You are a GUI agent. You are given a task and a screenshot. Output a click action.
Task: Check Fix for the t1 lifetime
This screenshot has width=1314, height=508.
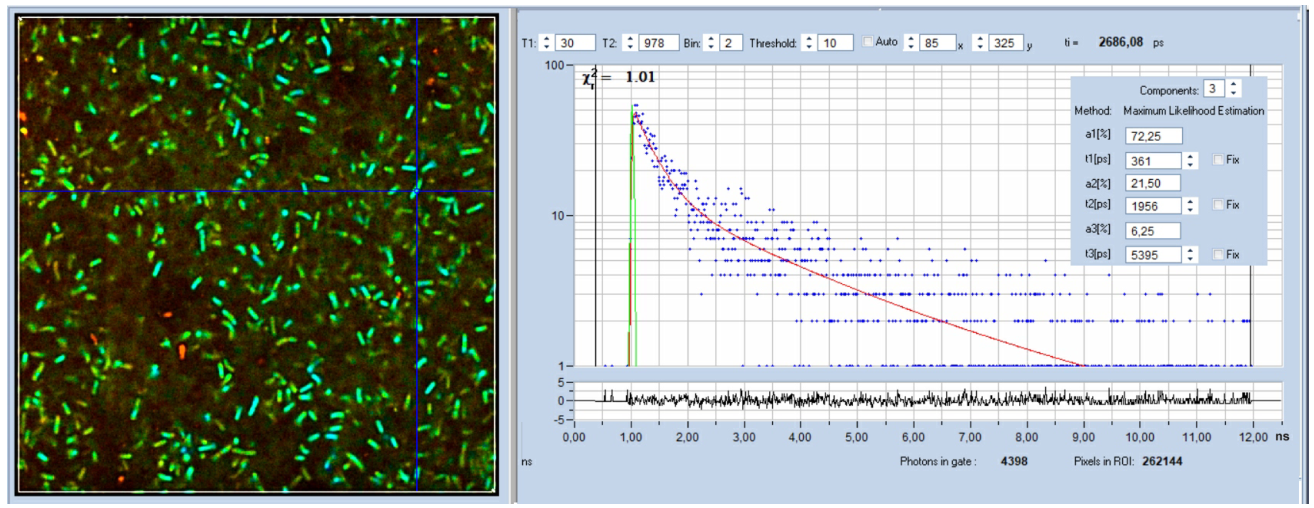tap(1217, 160)
